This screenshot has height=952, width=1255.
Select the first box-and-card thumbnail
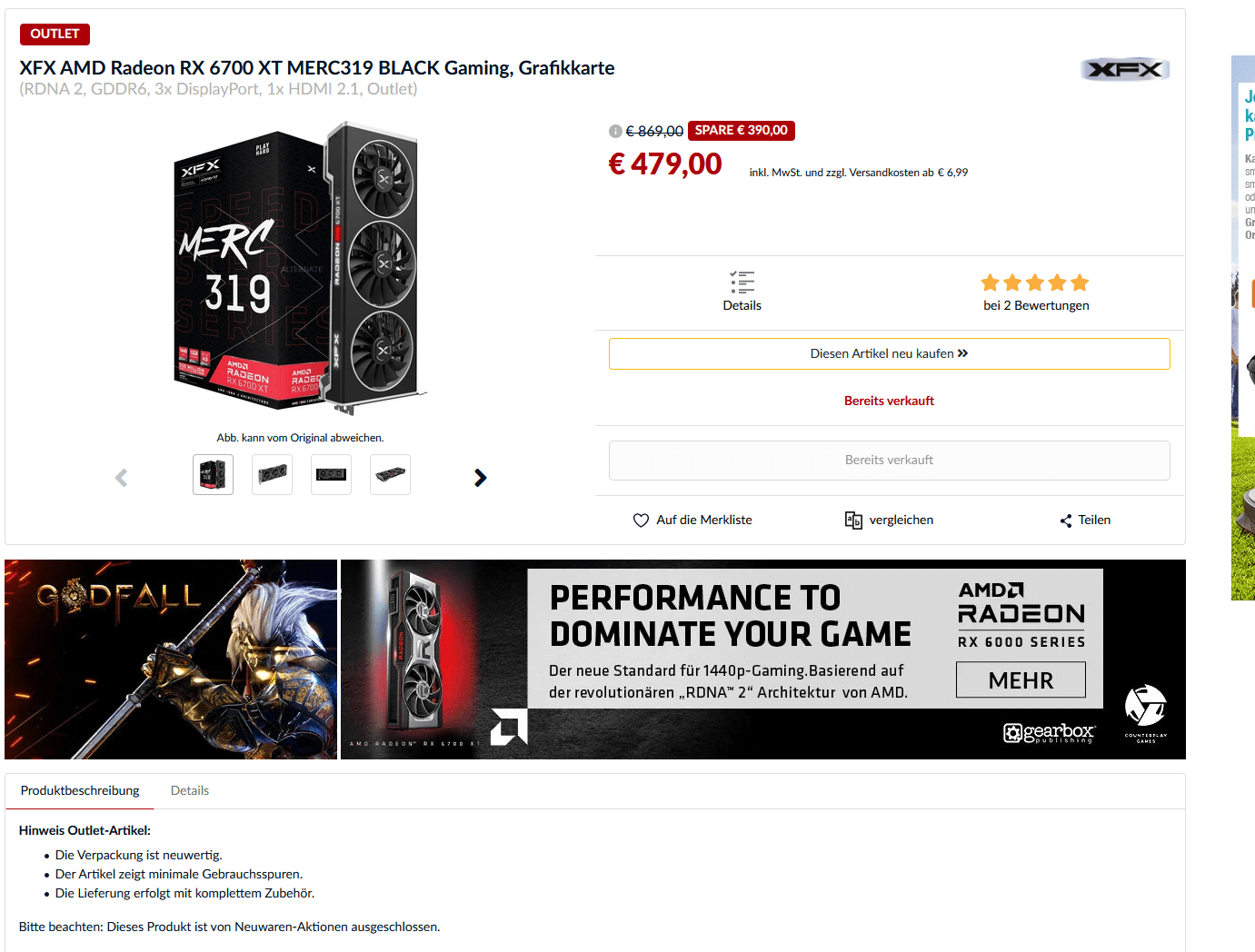[214, 475]
